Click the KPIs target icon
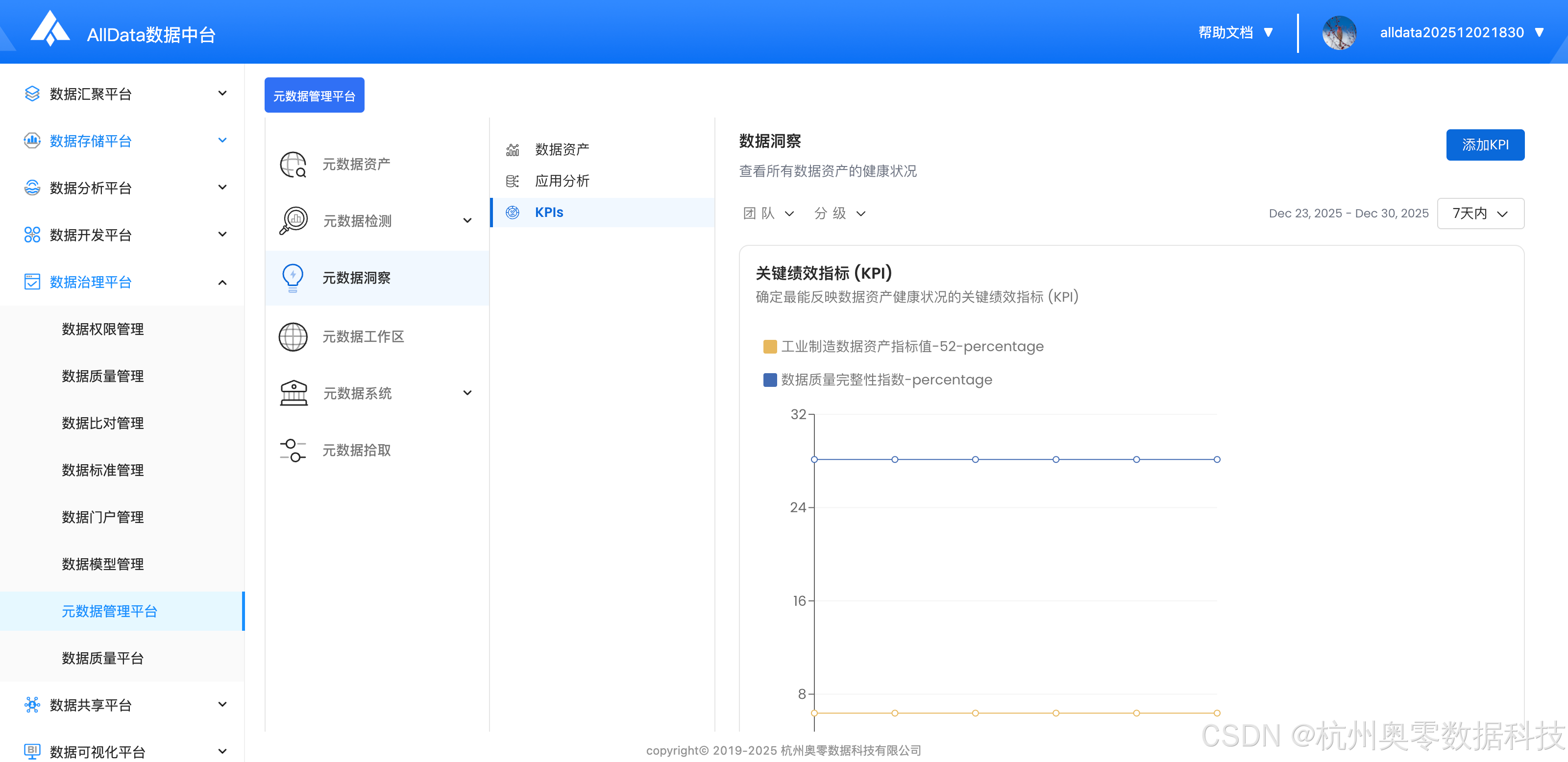 point(513,212)
